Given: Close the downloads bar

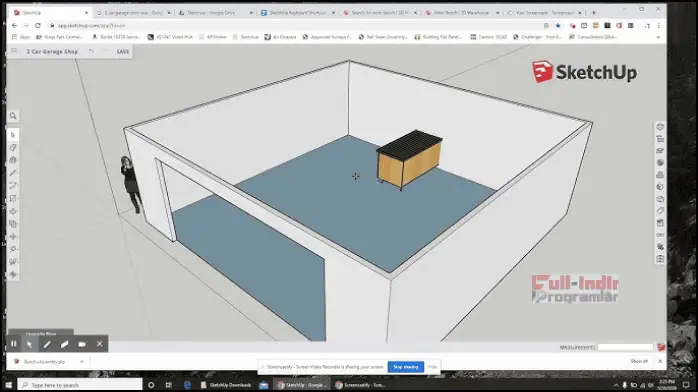Looking at the screenshot, I should [x=660, y=361].
